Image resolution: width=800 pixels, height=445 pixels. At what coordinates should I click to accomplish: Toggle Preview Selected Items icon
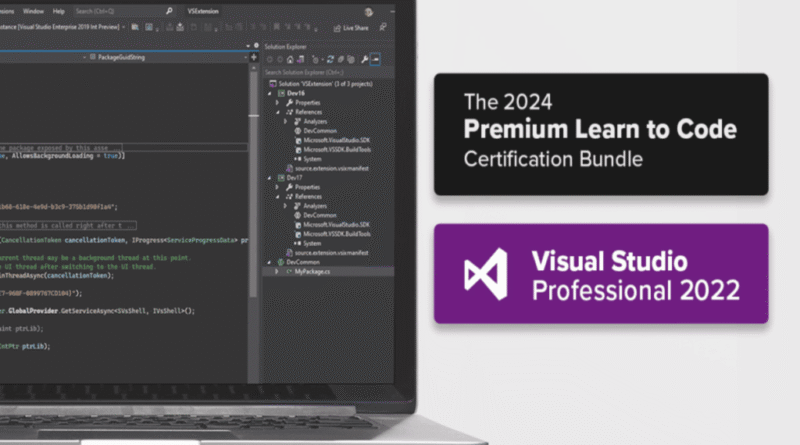(376, 60)
